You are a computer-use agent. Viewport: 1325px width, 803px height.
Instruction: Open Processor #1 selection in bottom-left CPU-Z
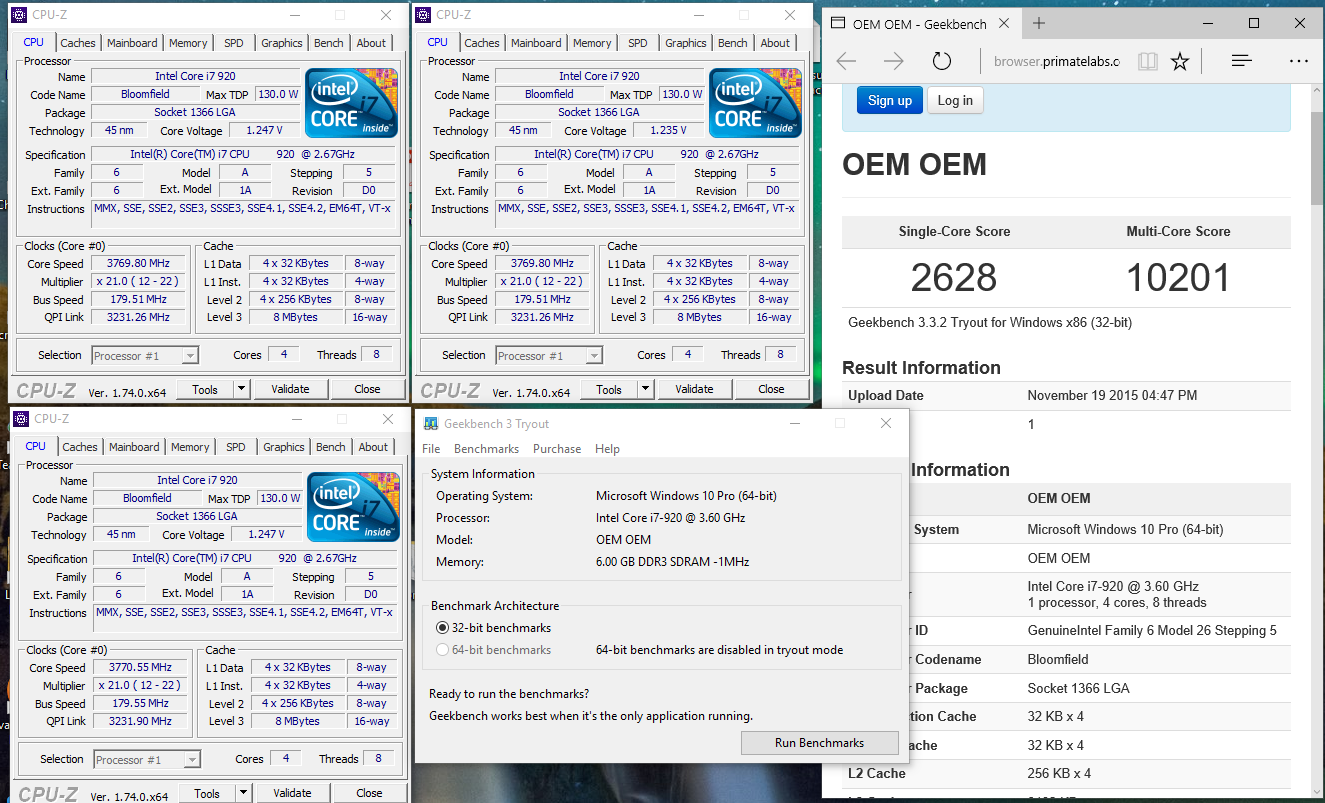coord(147,759)
